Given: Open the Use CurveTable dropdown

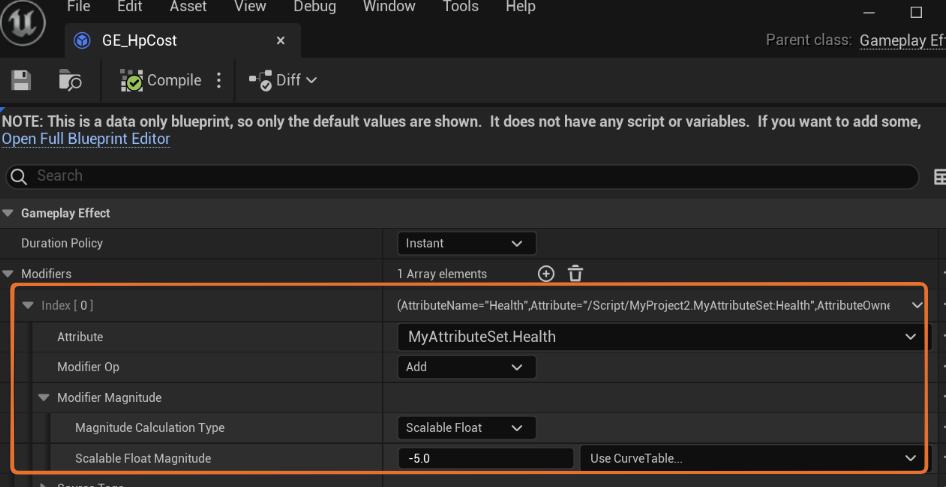Looking at the screenshot, I should 750,458.
